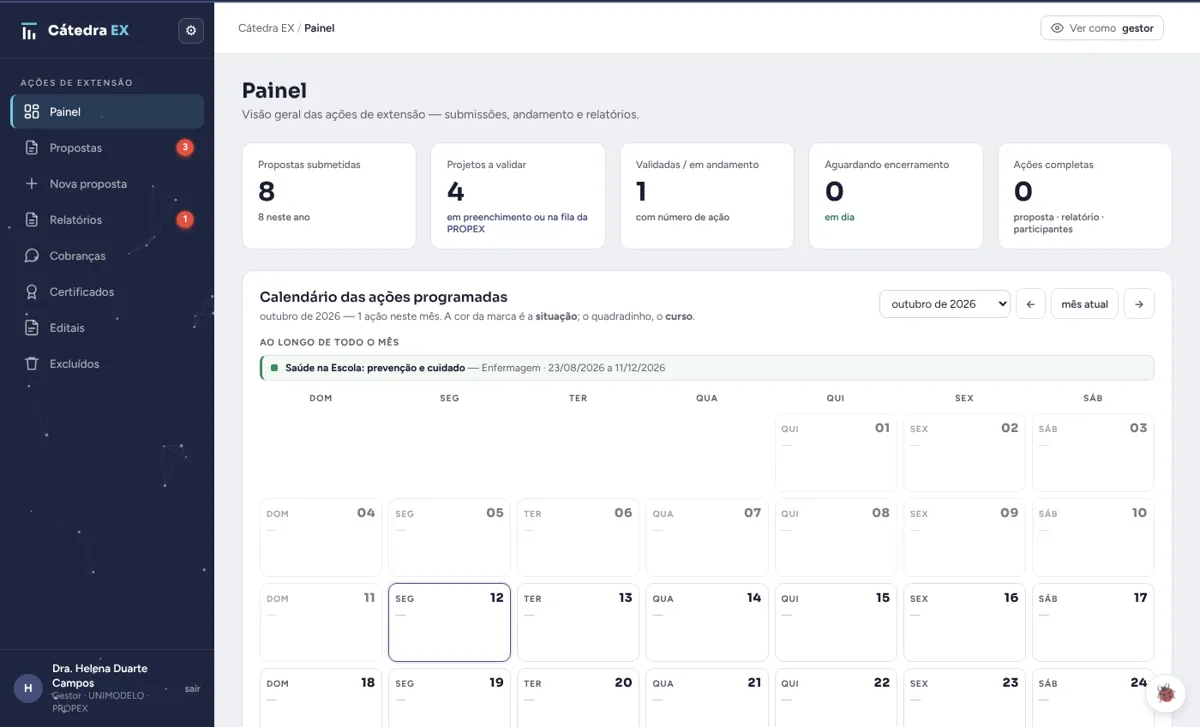Select the DOM 11 calendar day
Viewport: 1200px width, 727px height.
point(321,622)
